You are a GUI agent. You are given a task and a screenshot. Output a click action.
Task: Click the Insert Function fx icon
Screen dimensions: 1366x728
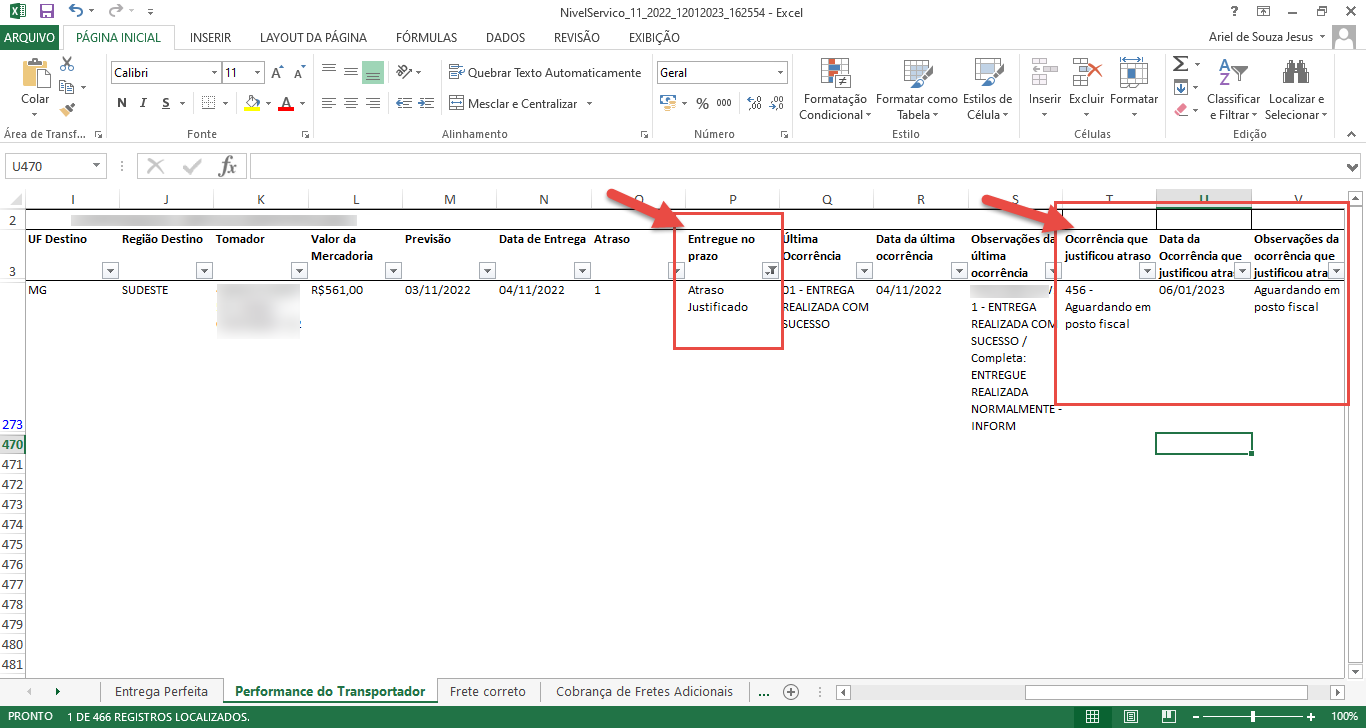[x=228, y=166]
